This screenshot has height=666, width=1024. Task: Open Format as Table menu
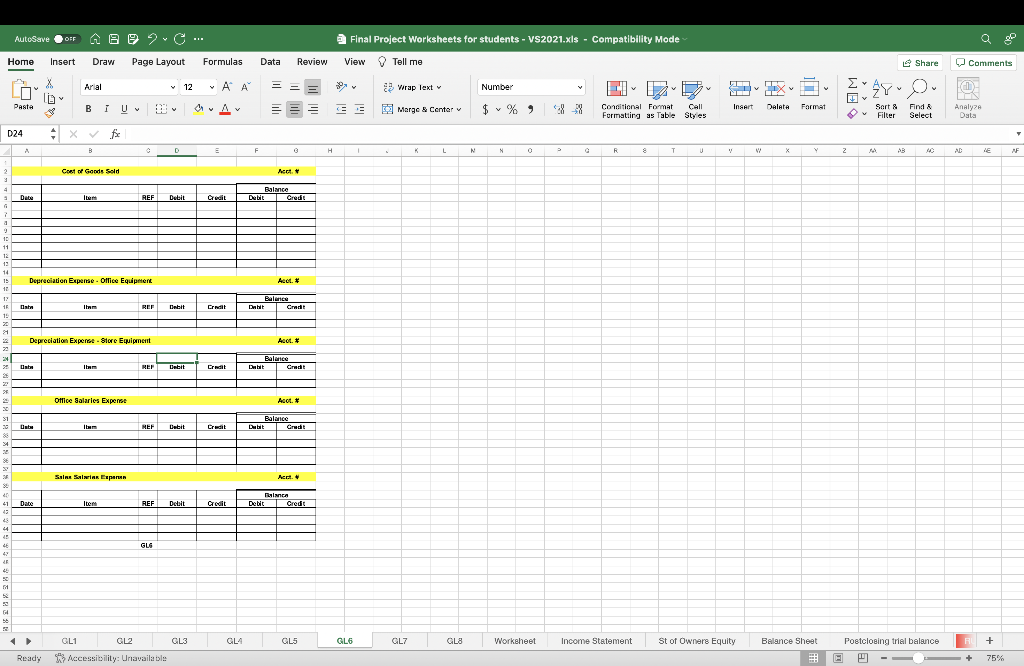[660, 99]
